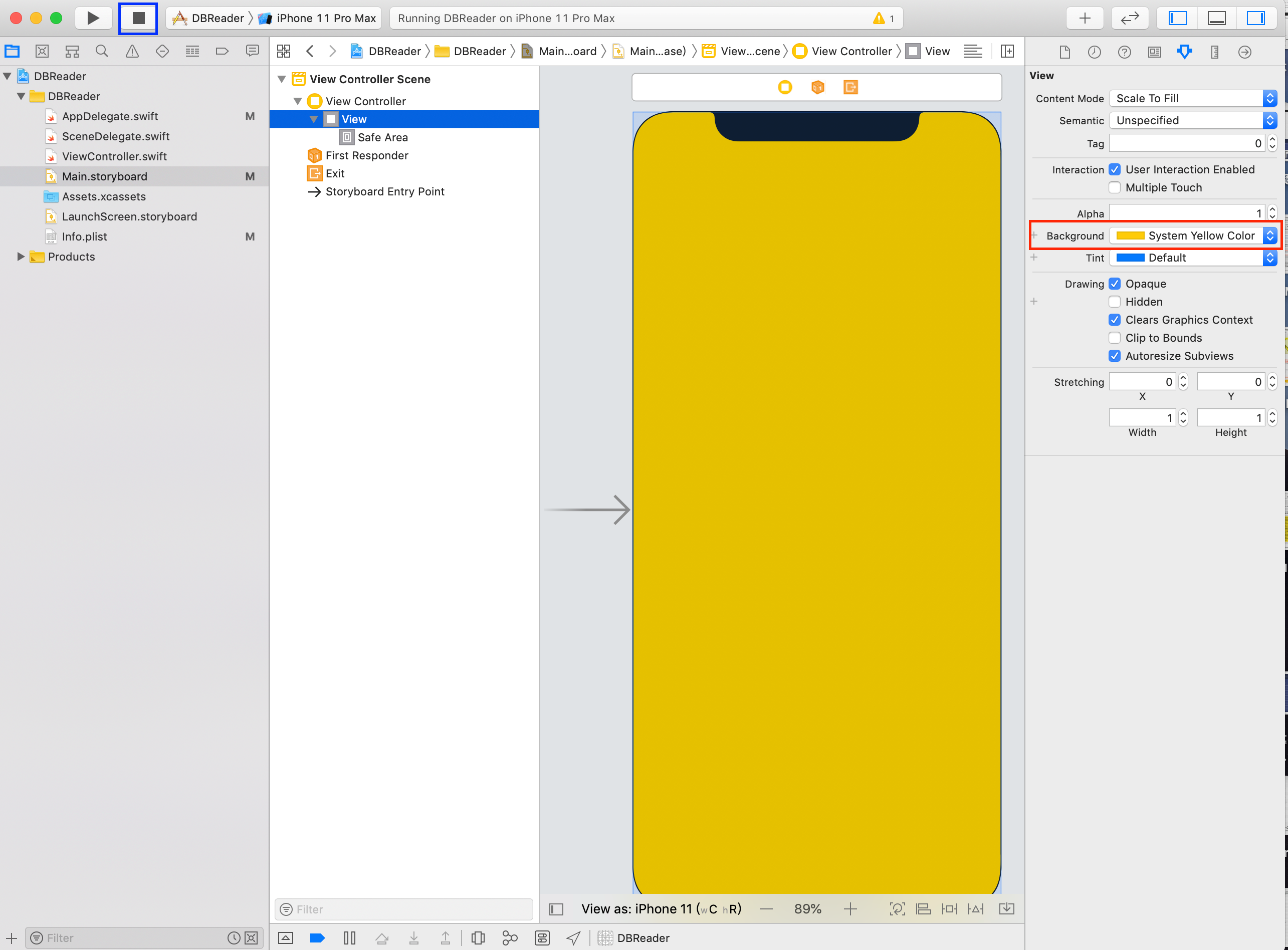
Task: Click the View Controller dock icon above the scene
Action: 785,87
